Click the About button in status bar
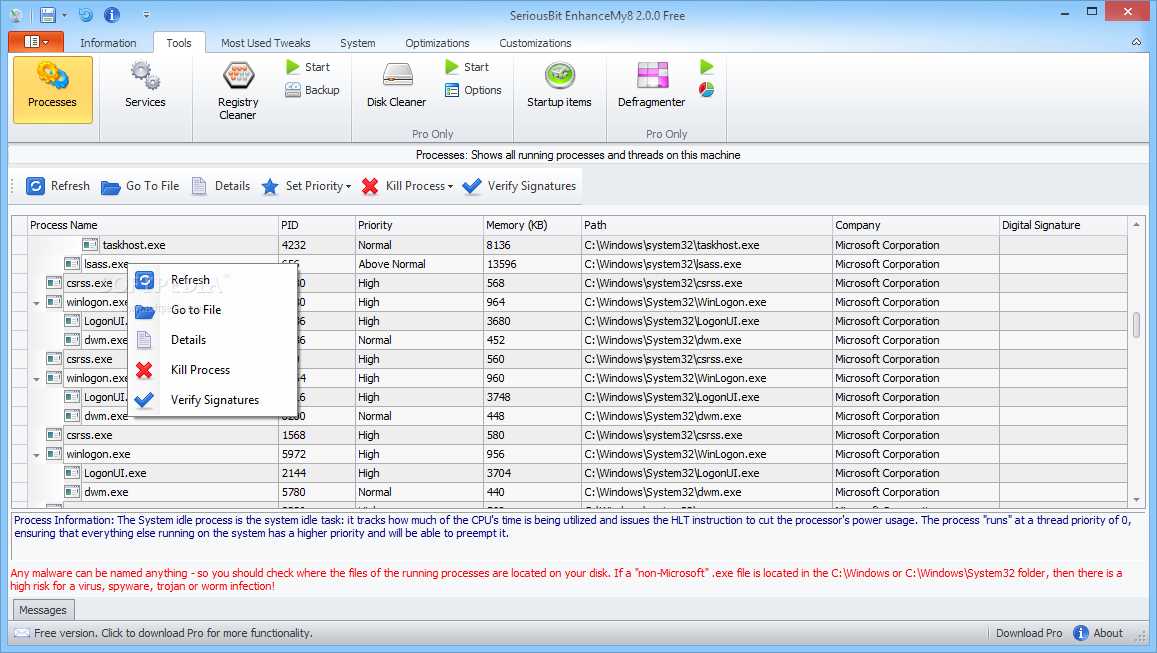Image resolution: width=1157 pixels, height=653 pixels. 1098,633
